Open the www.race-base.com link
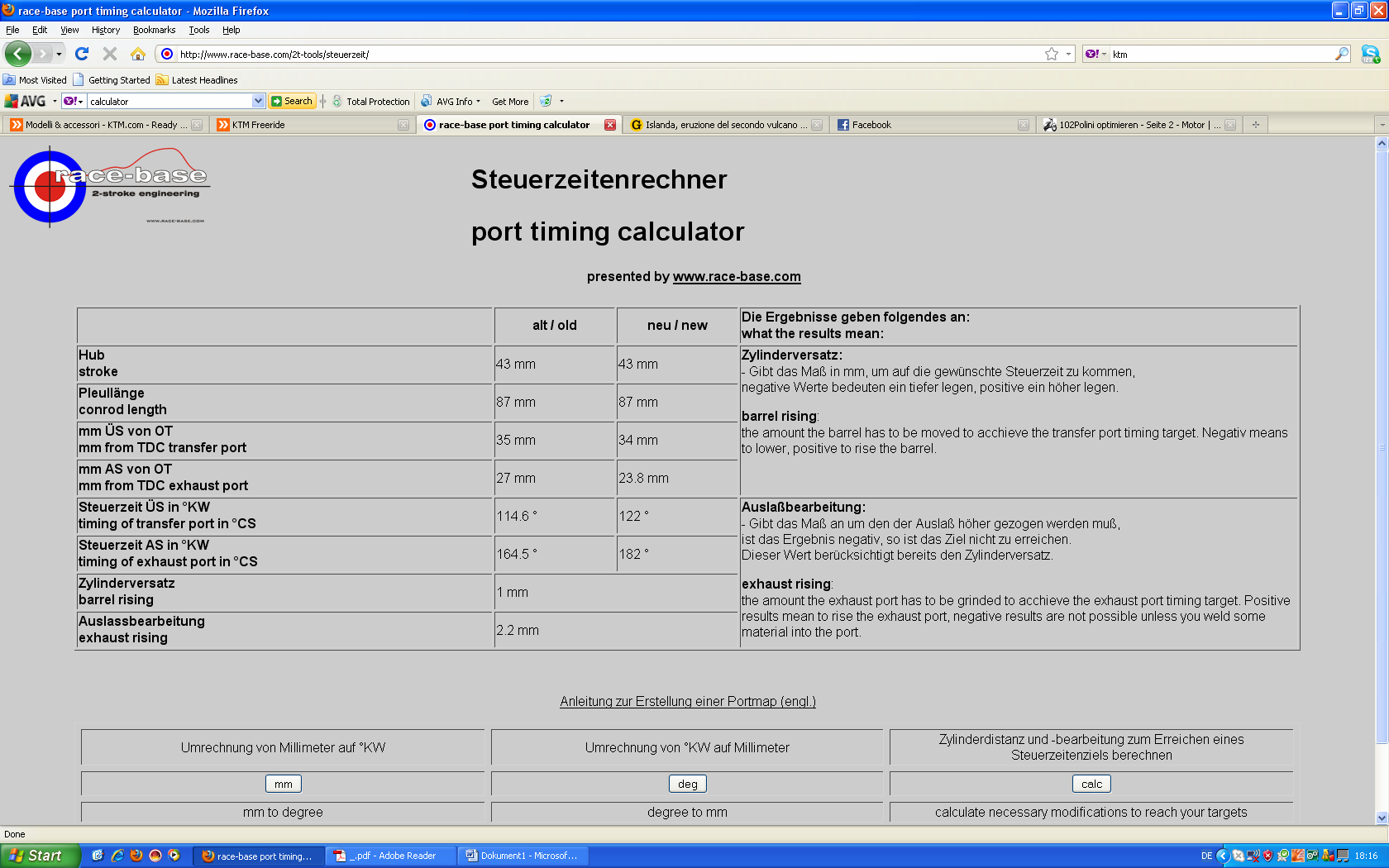 tap(736, 276)
